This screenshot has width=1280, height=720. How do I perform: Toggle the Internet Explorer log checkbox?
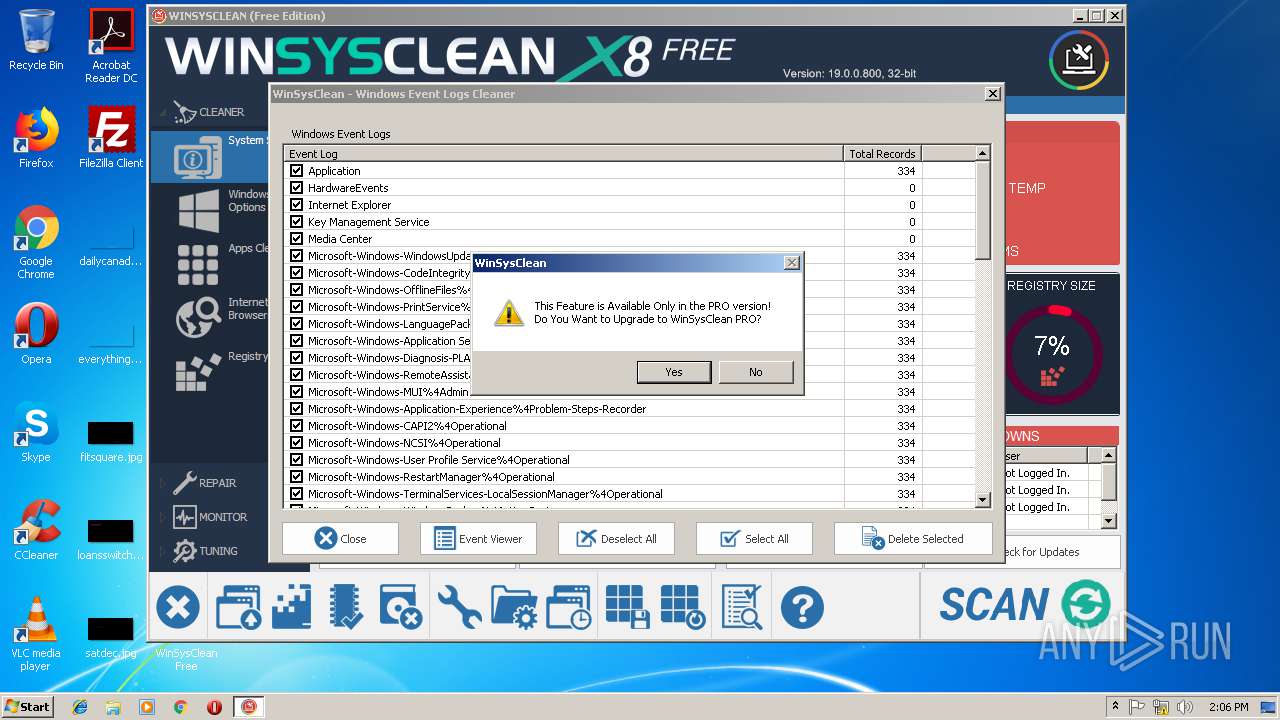296,205
